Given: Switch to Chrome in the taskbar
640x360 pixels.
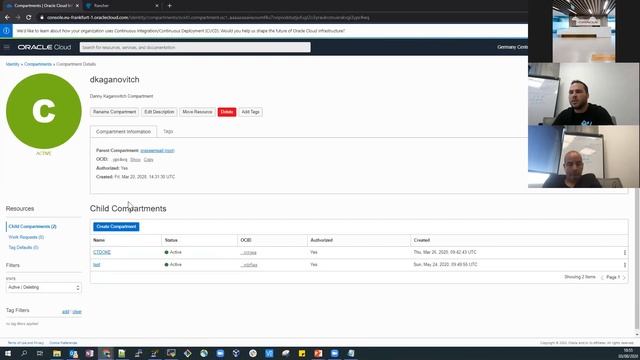Looking at the screenshot, I should [106, 353].
